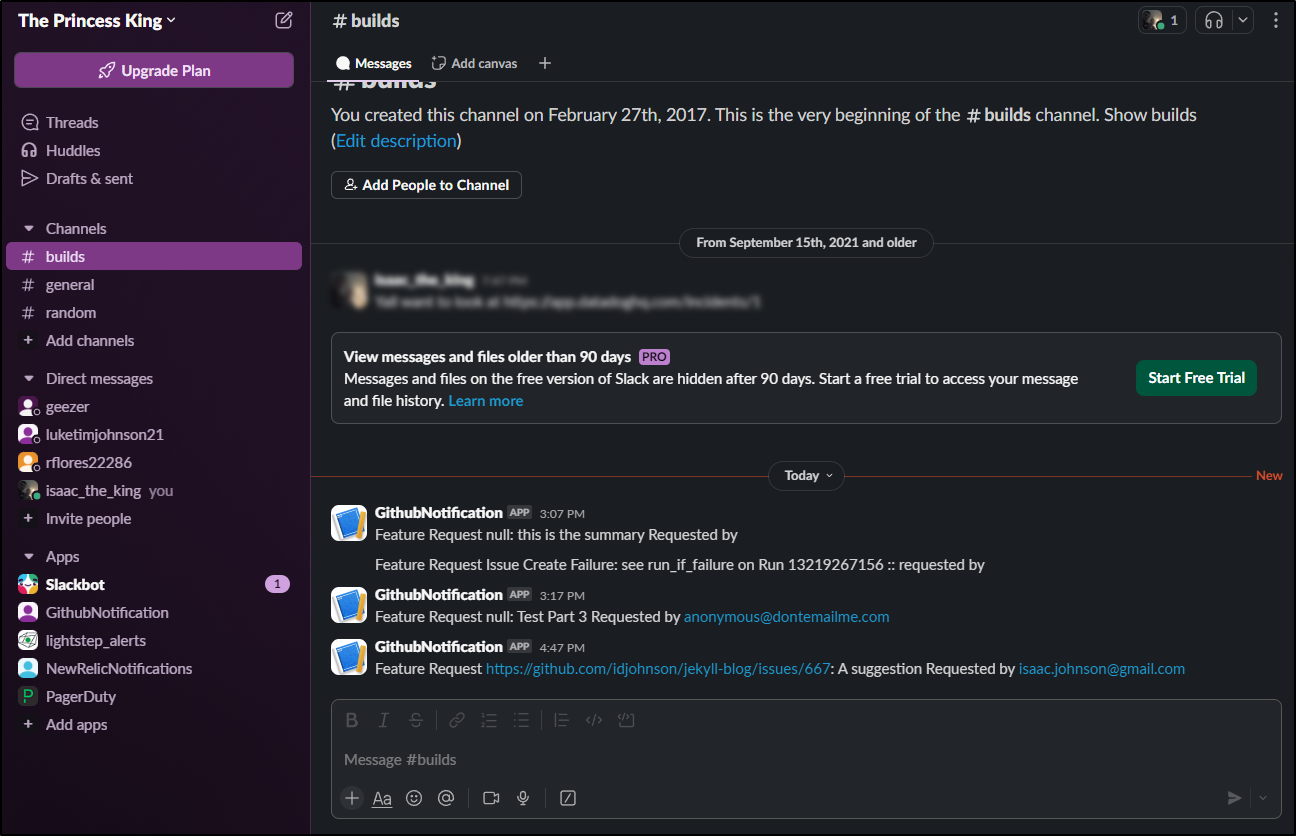
Task: Open NewRelicNotifications app
Action: (x=154, y=668)
